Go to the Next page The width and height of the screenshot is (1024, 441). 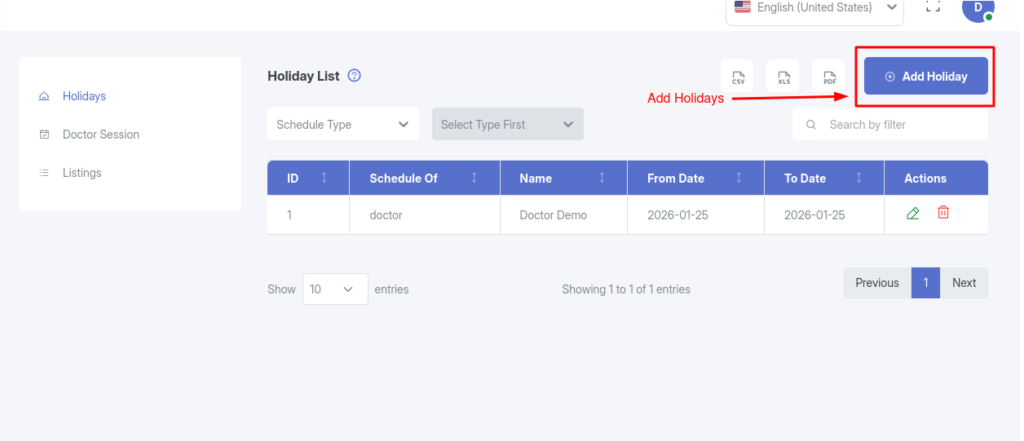(x=964, y=283)
